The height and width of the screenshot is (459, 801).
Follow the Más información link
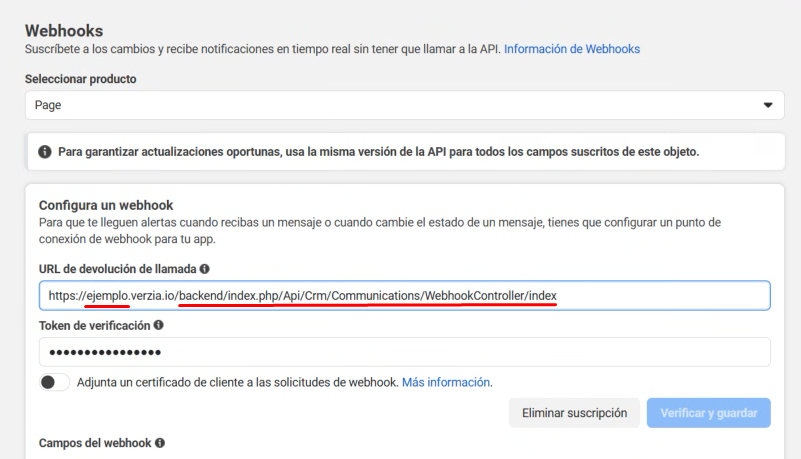[446, 382]
